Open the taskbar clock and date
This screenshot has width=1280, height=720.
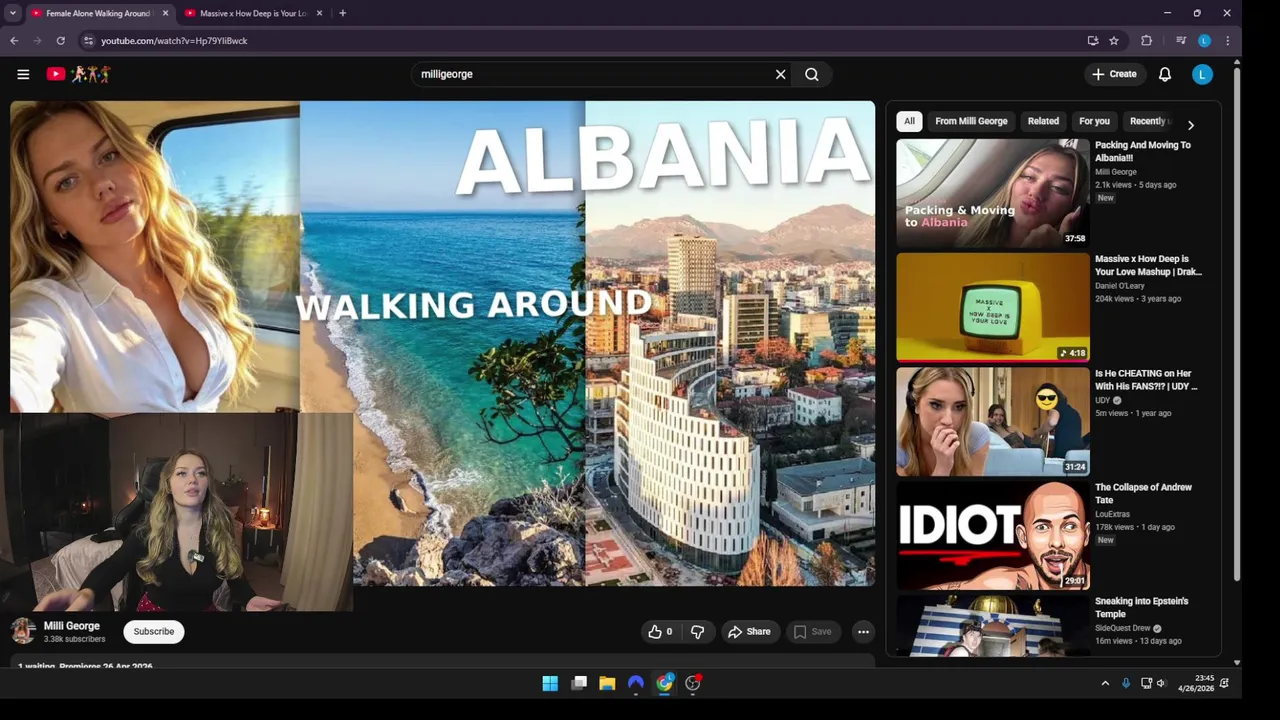(x=1196, y=683)
